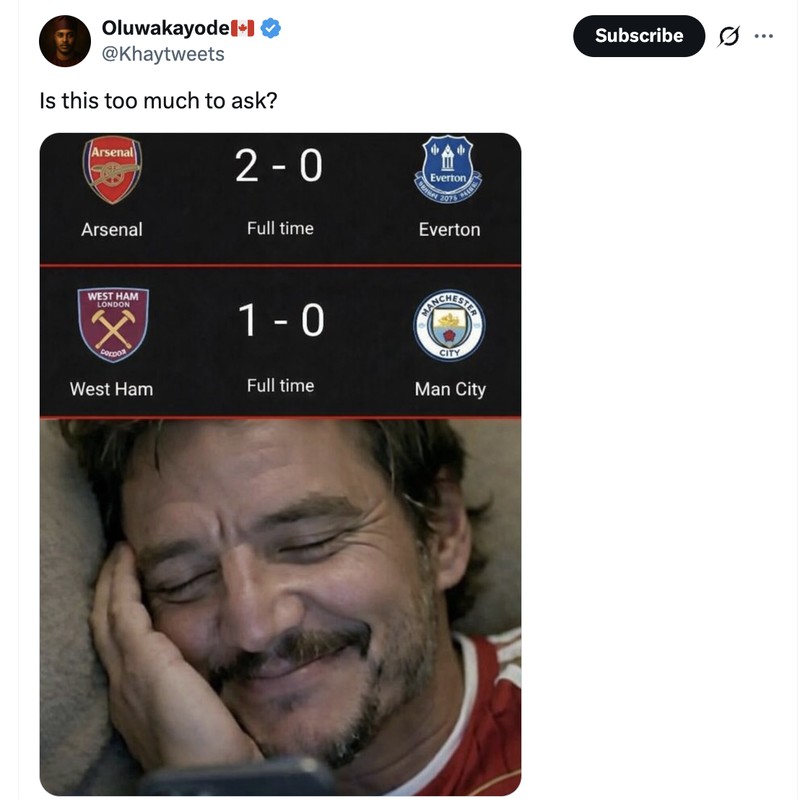Open options from the top-right overflow control
The image size is (800, 799).
click(x=763, y=36)
